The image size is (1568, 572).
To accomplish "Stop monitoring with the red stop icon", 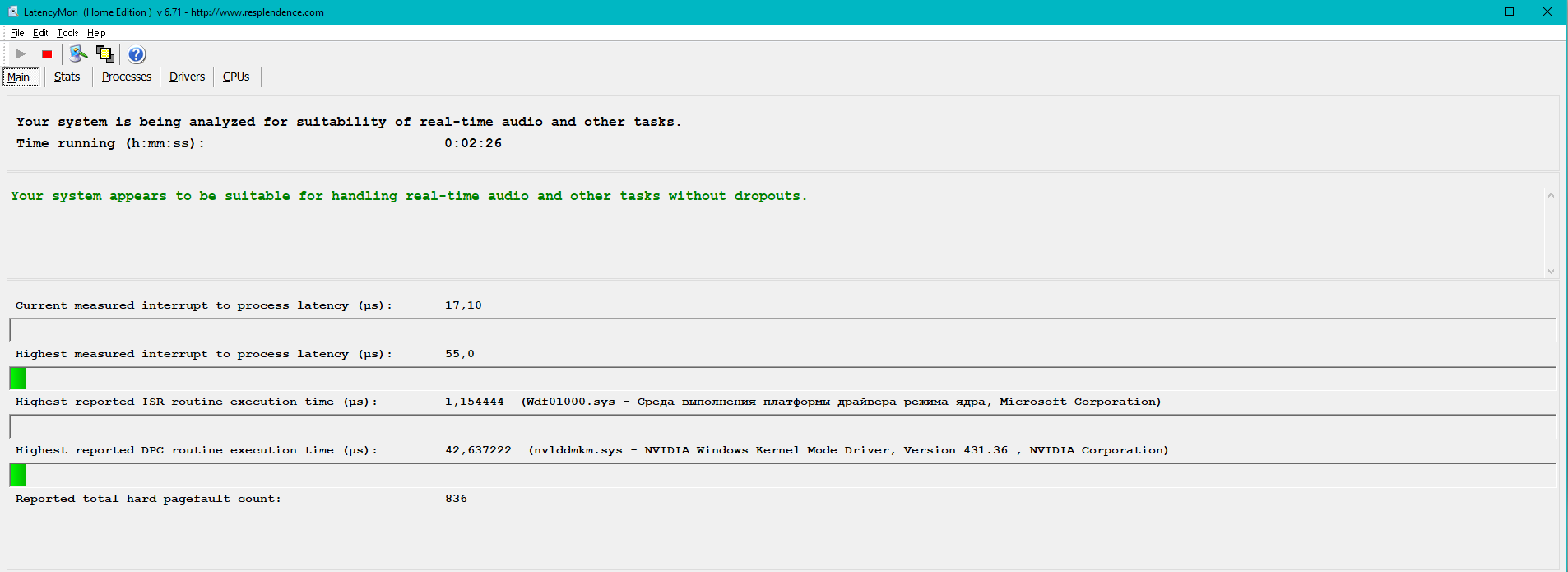I will pyautogui.click(x=47, y=54).
